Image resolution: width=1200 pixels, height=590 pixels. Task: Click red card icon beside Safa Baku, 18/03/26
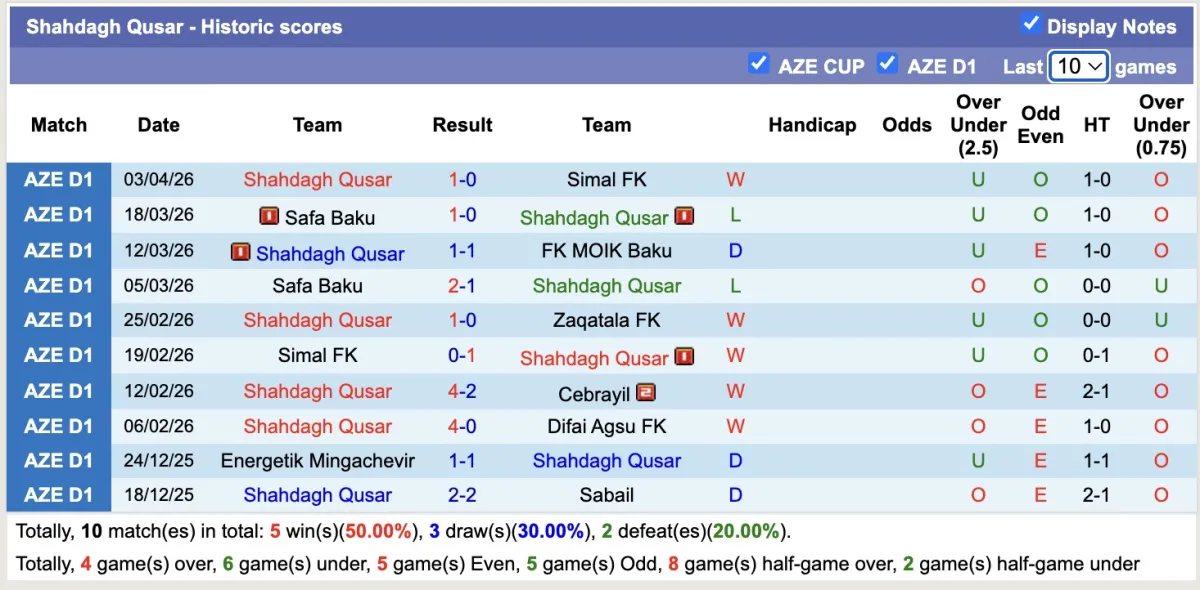[x=269, y=216]
